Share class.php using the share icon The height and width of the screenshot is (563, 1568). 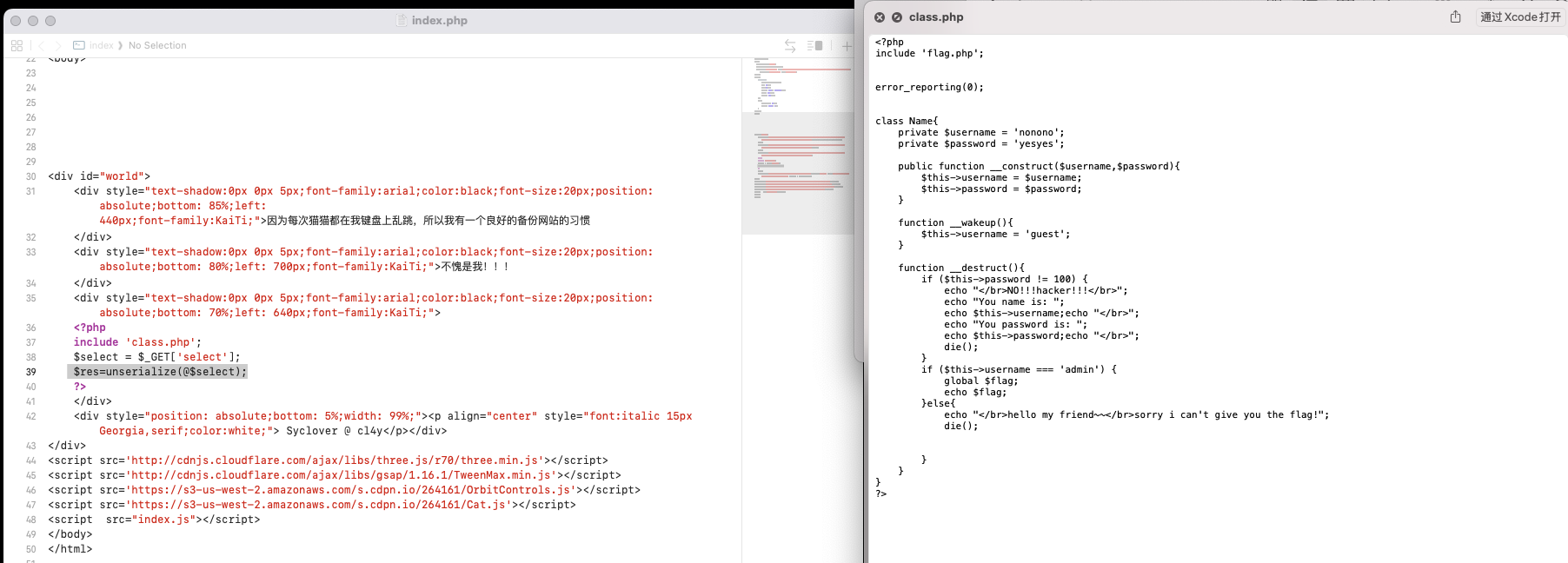coord(1455,17)
